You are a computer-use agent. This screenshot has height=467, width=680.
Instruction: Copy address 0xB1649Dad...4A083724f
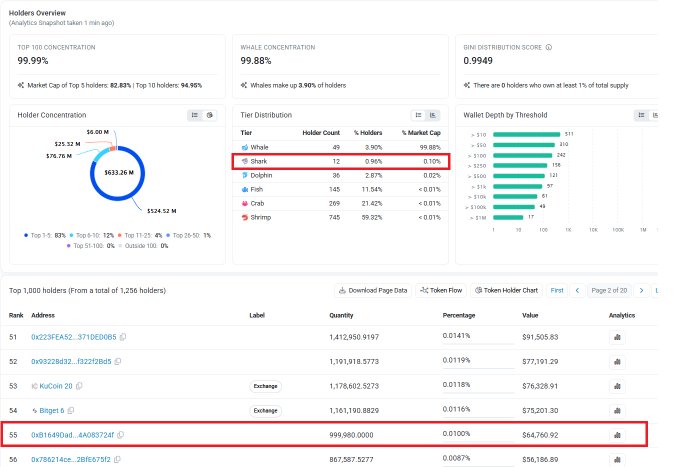[x=121, y=435]
